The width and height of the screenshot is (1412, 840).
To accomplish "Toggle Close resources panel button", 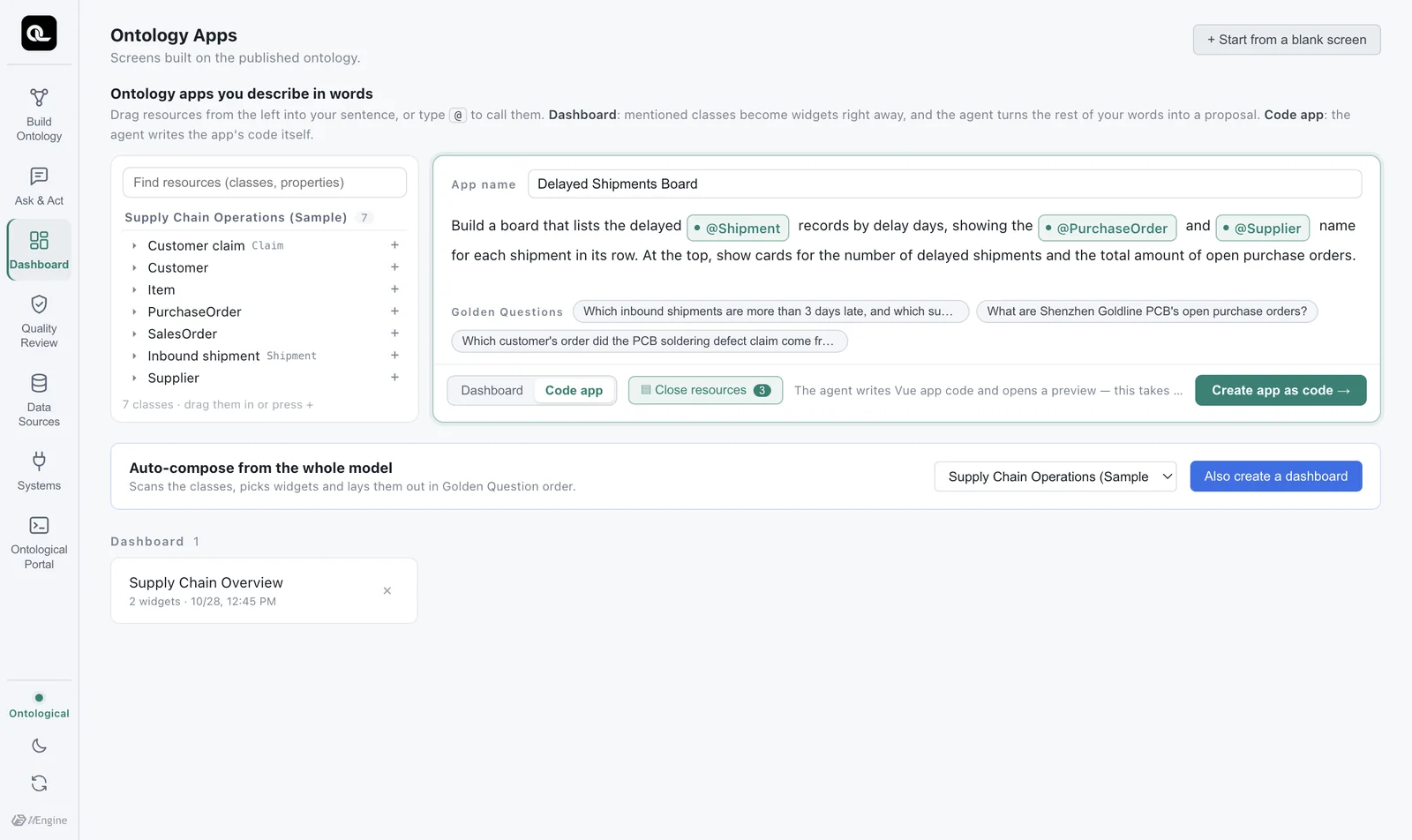I will 705,390.
